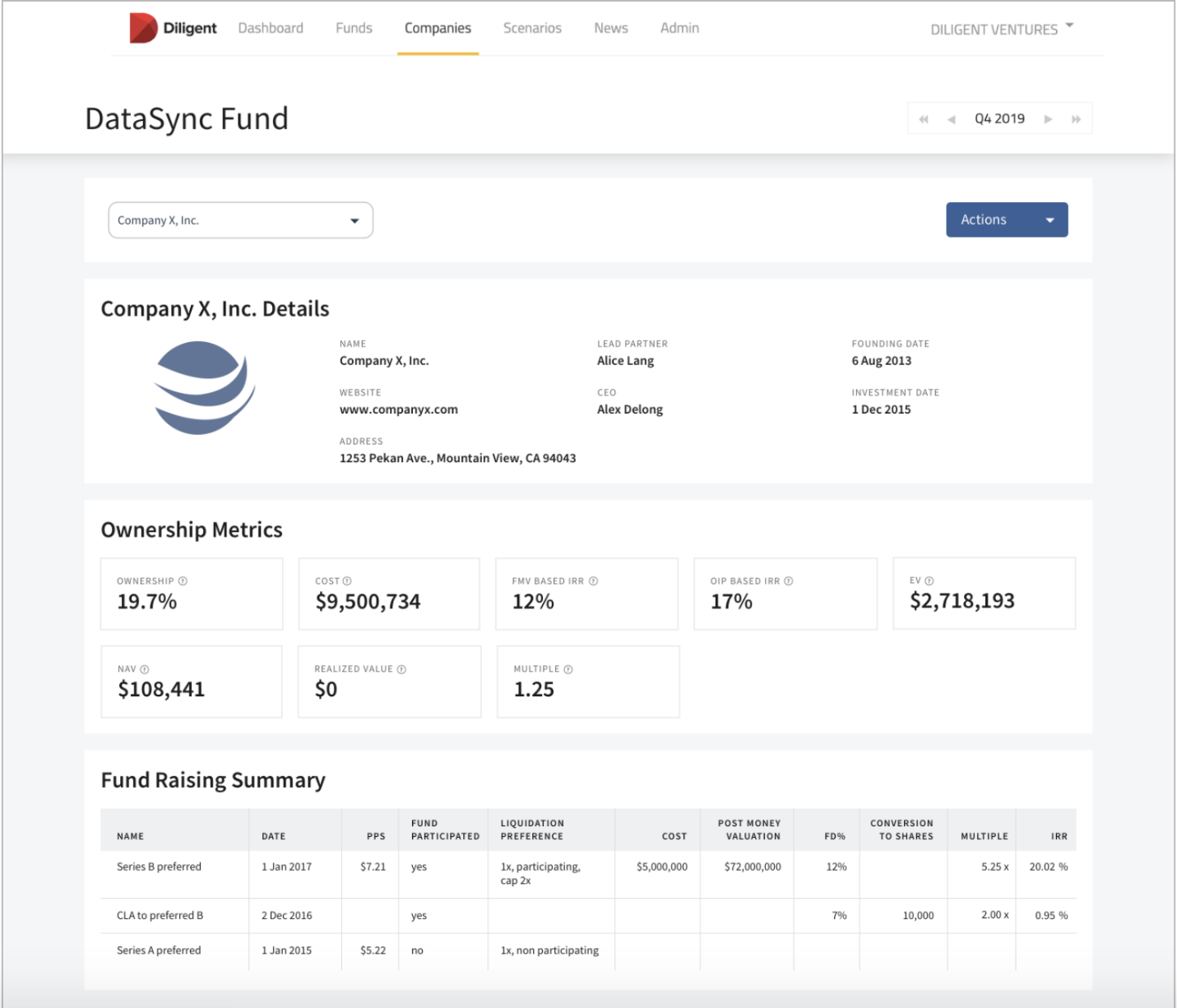1177x1008 pixels.
Task: Jump to first period double-arrow icon
Action: coord(924,119)
